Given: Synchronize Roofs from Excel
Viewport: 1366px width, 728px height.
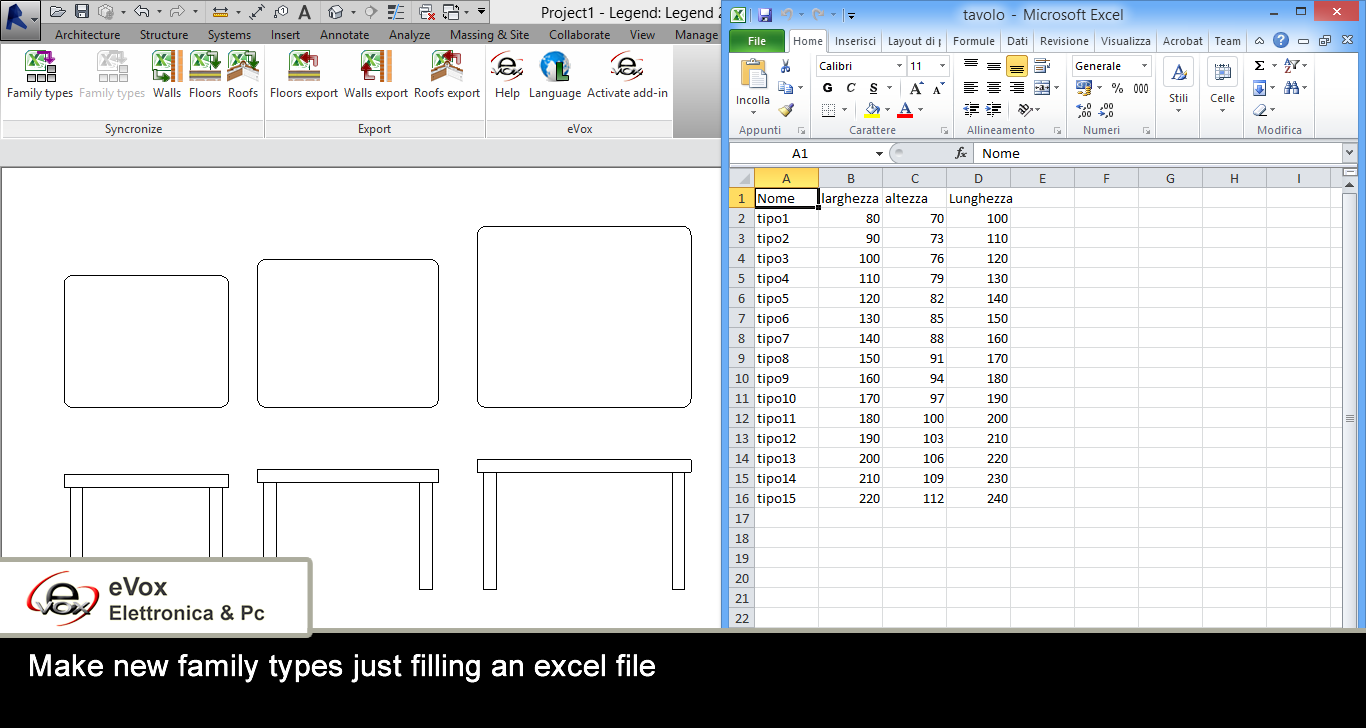Looking at the screenshot, I should point(243,75).
